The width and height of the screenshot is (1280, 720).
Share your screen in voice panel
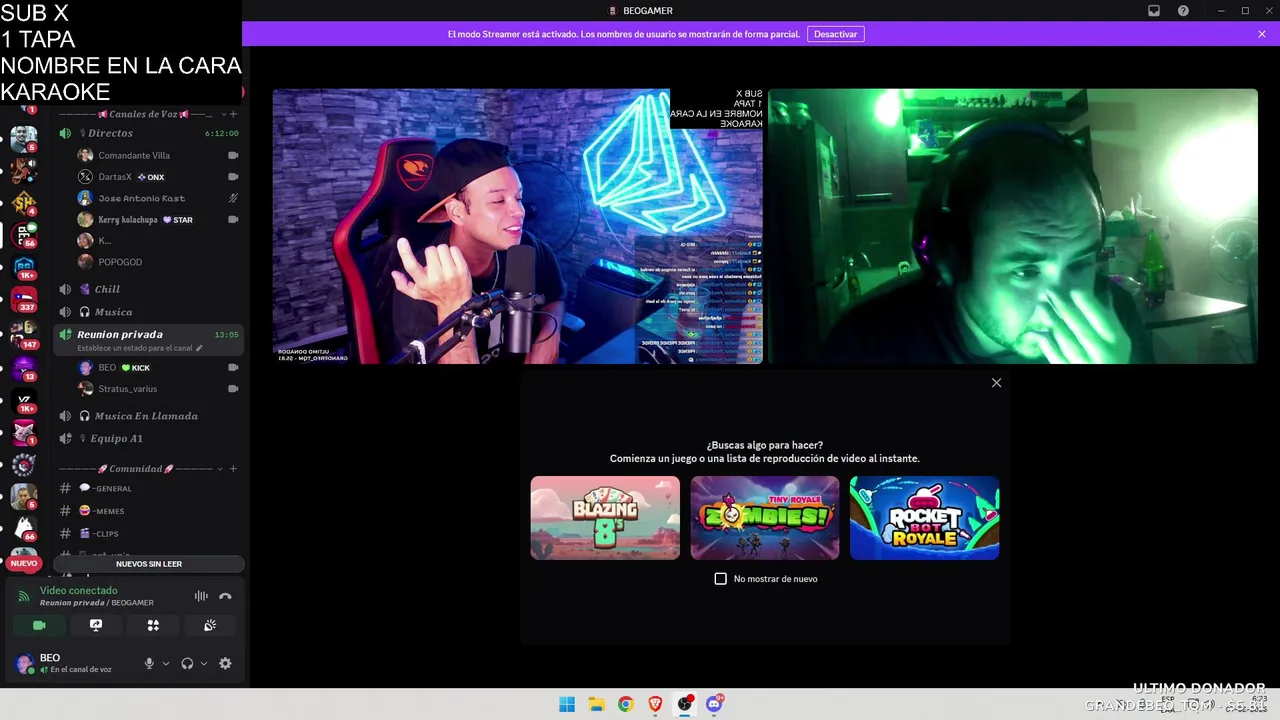(x=96, y=625)
